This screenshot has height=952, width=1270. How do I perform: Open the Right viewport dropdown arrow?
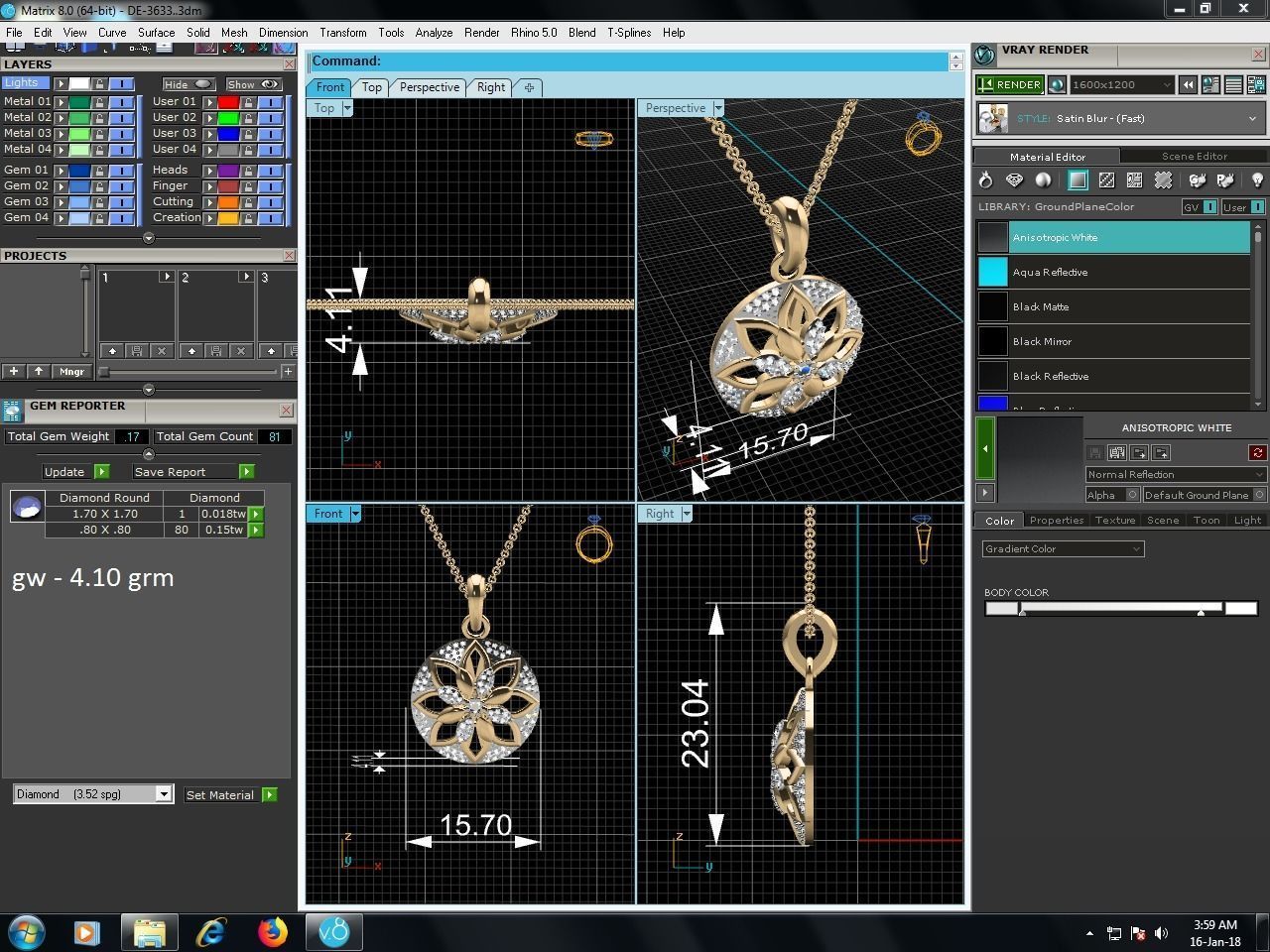[x=687, y=514]
